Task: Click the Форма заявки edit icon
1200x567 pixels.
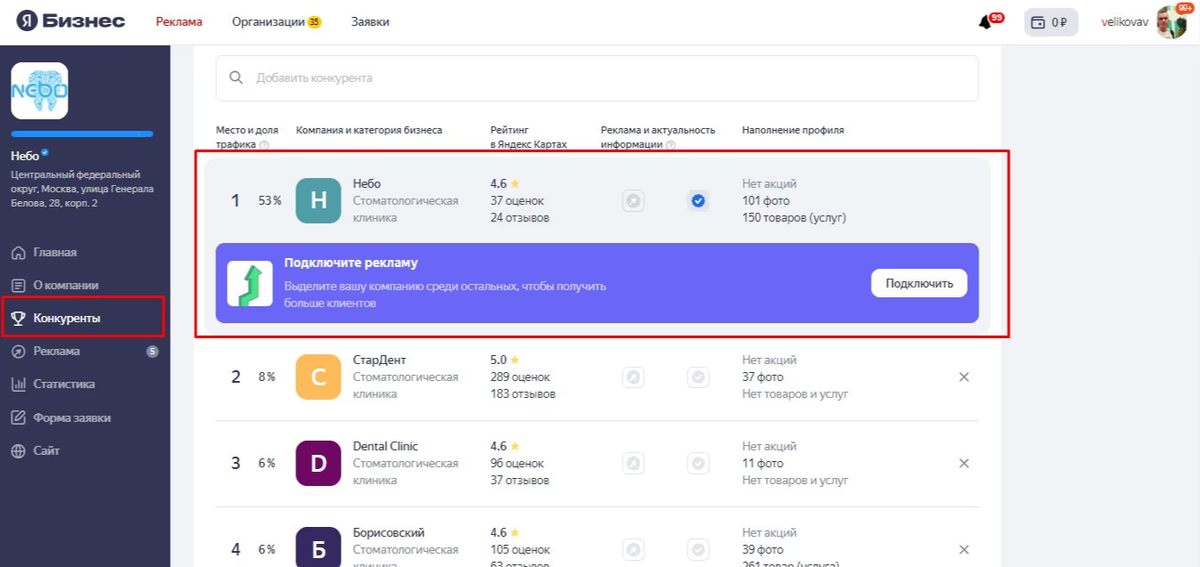Action: 18,418
